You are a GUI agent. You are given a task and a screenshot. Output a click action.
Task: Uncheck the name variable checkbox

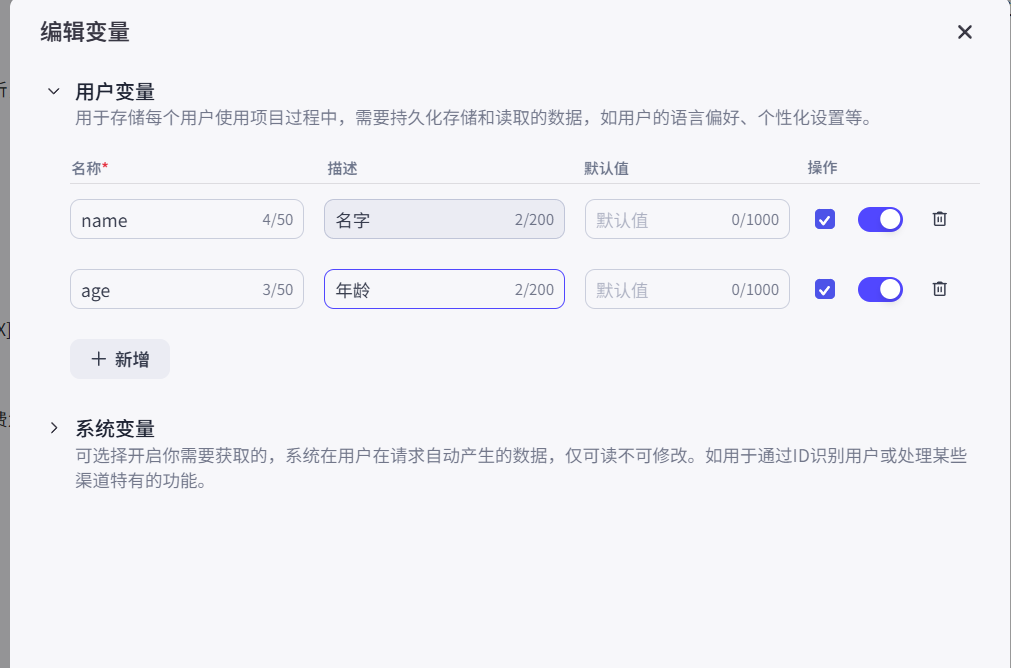825,219
